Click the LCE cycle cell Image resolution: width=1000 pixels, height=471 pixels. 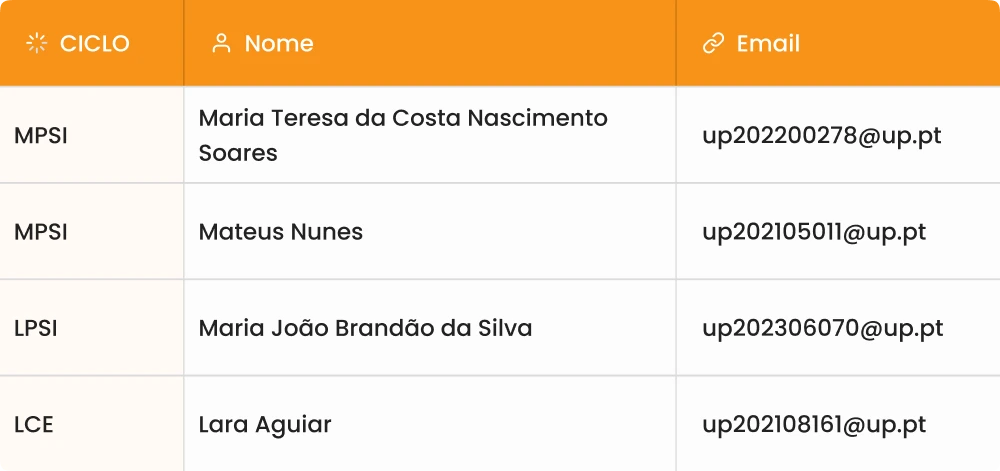(34, 424)
